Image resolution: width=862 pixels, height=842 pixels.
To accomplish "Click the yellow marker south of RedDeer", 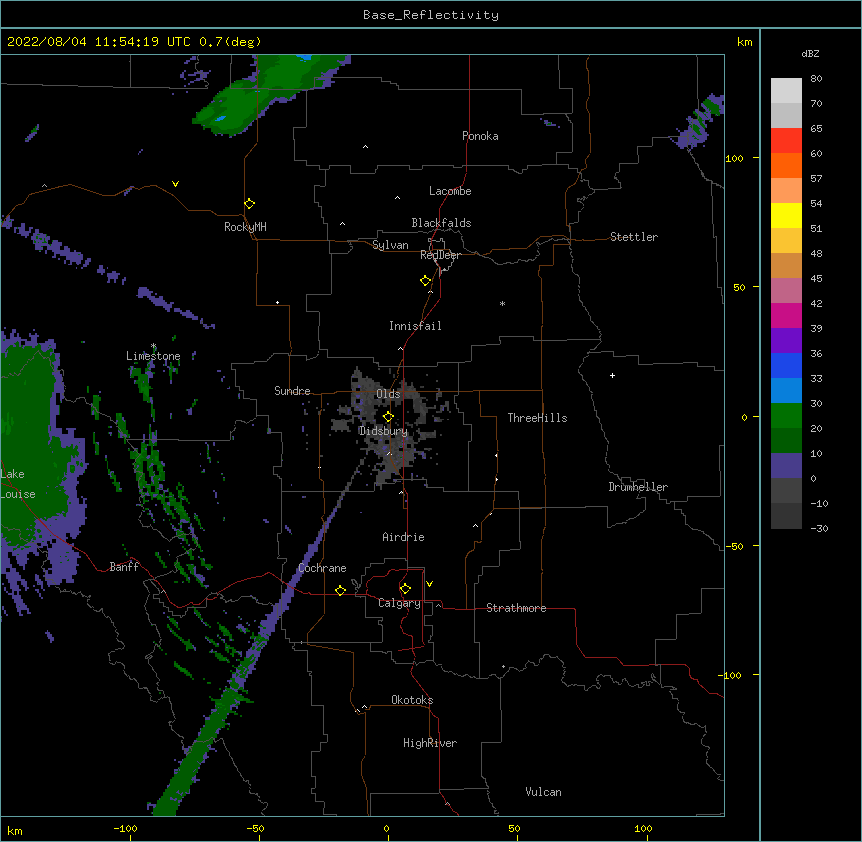I will pos(425,281).
